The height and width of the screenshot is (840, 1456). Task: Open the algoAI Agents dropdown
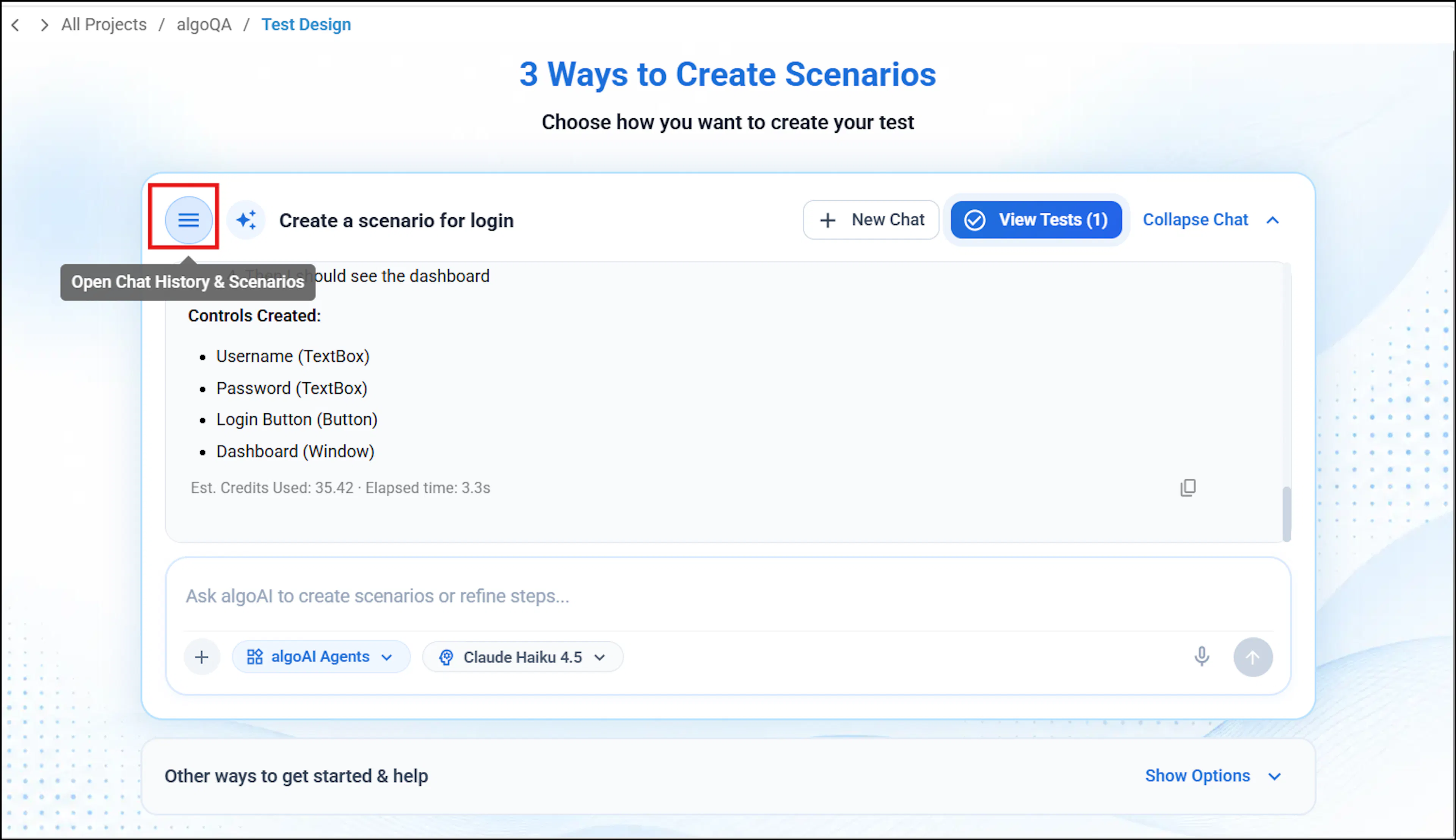pyautogui.click(x=321, y=656)
